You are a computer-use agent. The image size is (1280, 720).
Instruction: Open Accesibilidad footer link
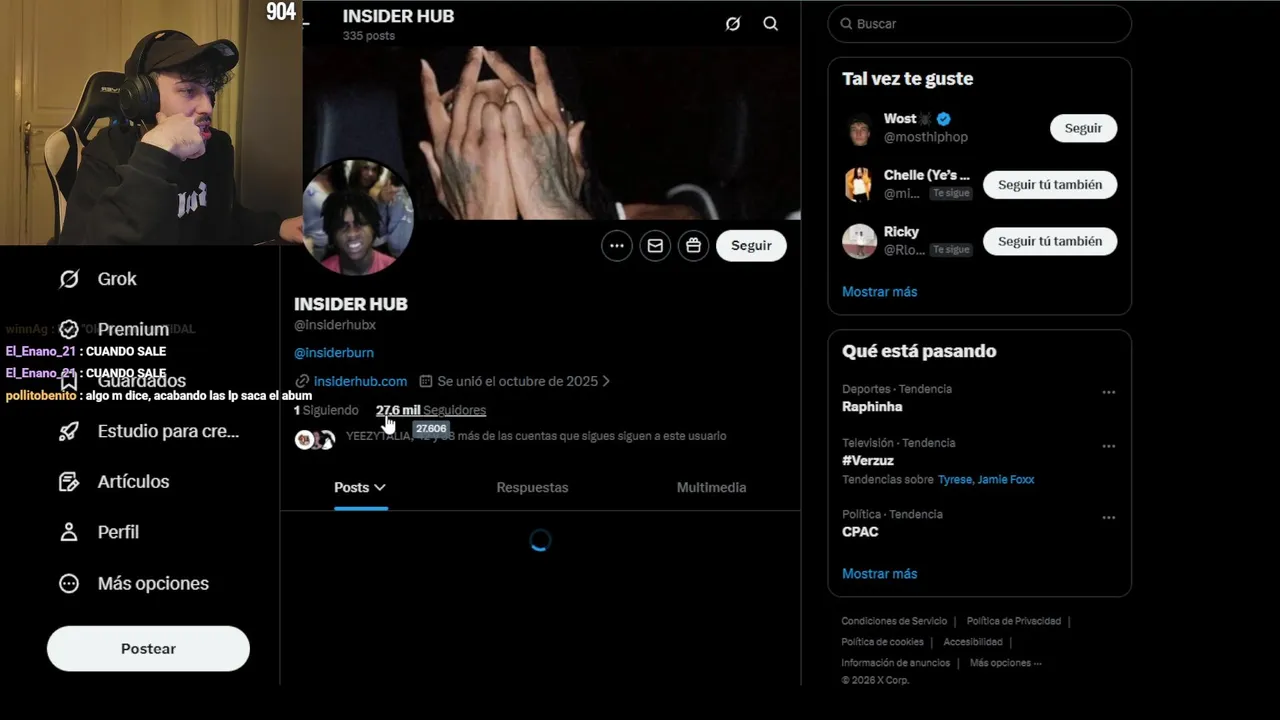click(973, 642)
